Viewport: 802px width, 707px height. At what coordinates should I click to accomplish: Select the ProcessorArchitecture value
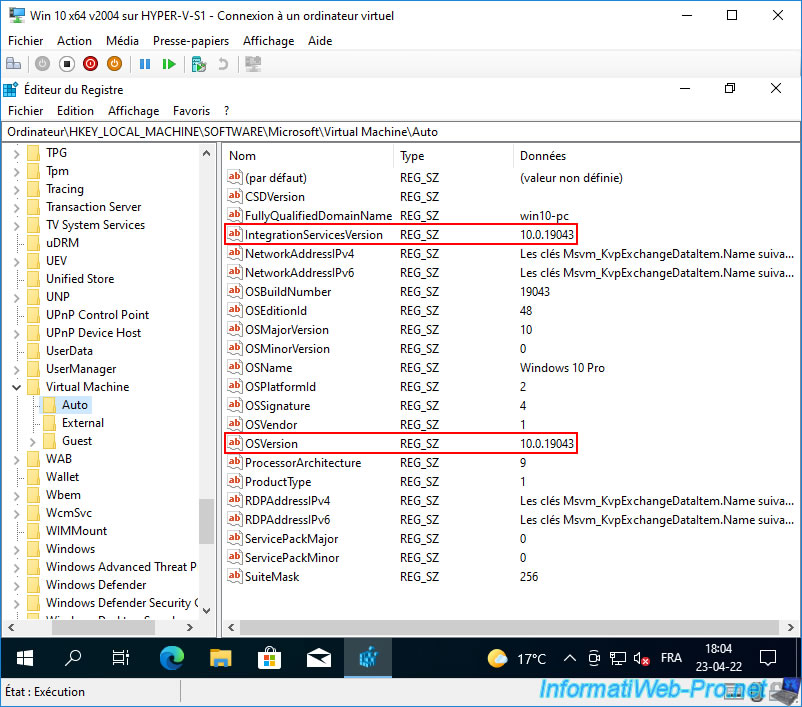[x=303, y=463]
